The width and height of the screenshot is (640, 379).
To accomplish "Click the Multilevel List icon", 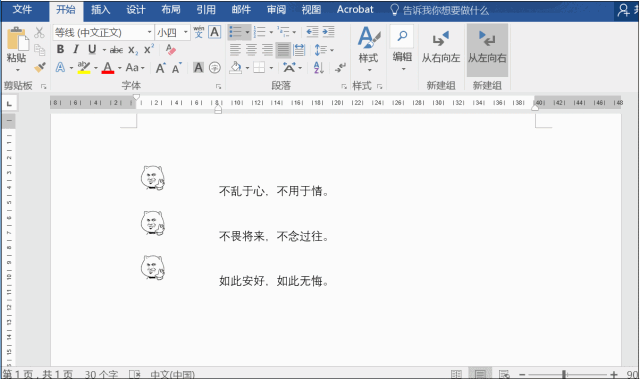I will pyautogui.click(x=283, y=32).
